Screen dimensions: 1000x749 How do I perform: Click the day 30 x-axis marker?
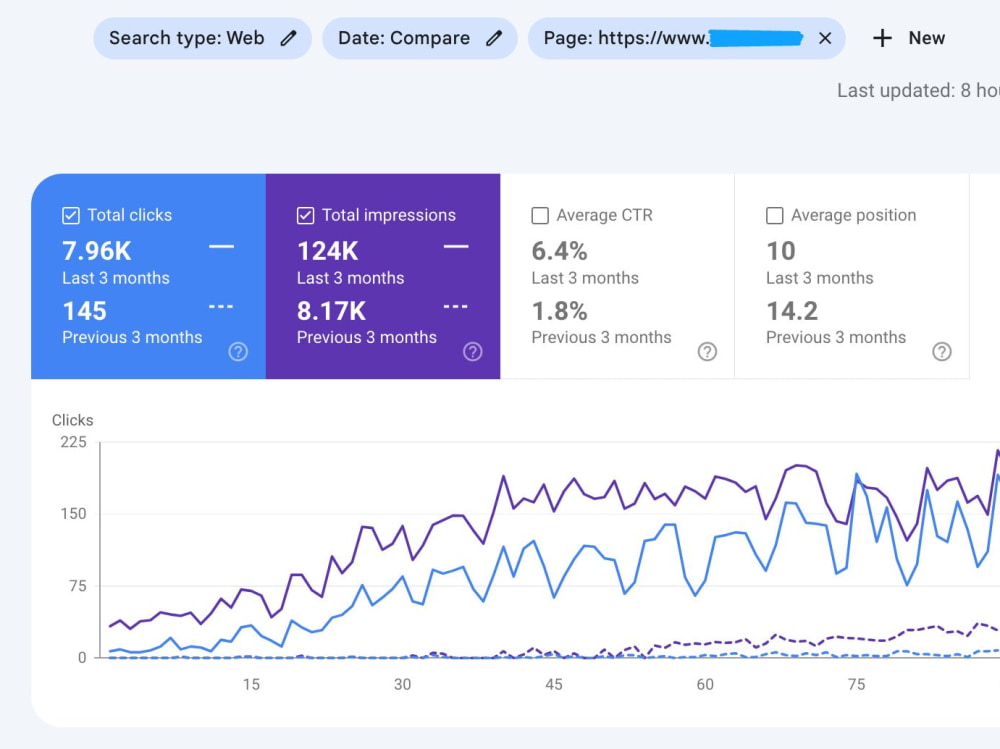pyautogui.click(x=402, y=685)
